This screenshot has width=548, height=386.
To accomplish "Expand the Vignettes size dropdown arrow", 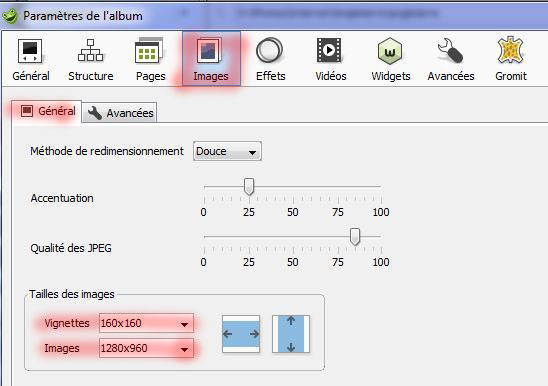I will [x=185, y=324].
